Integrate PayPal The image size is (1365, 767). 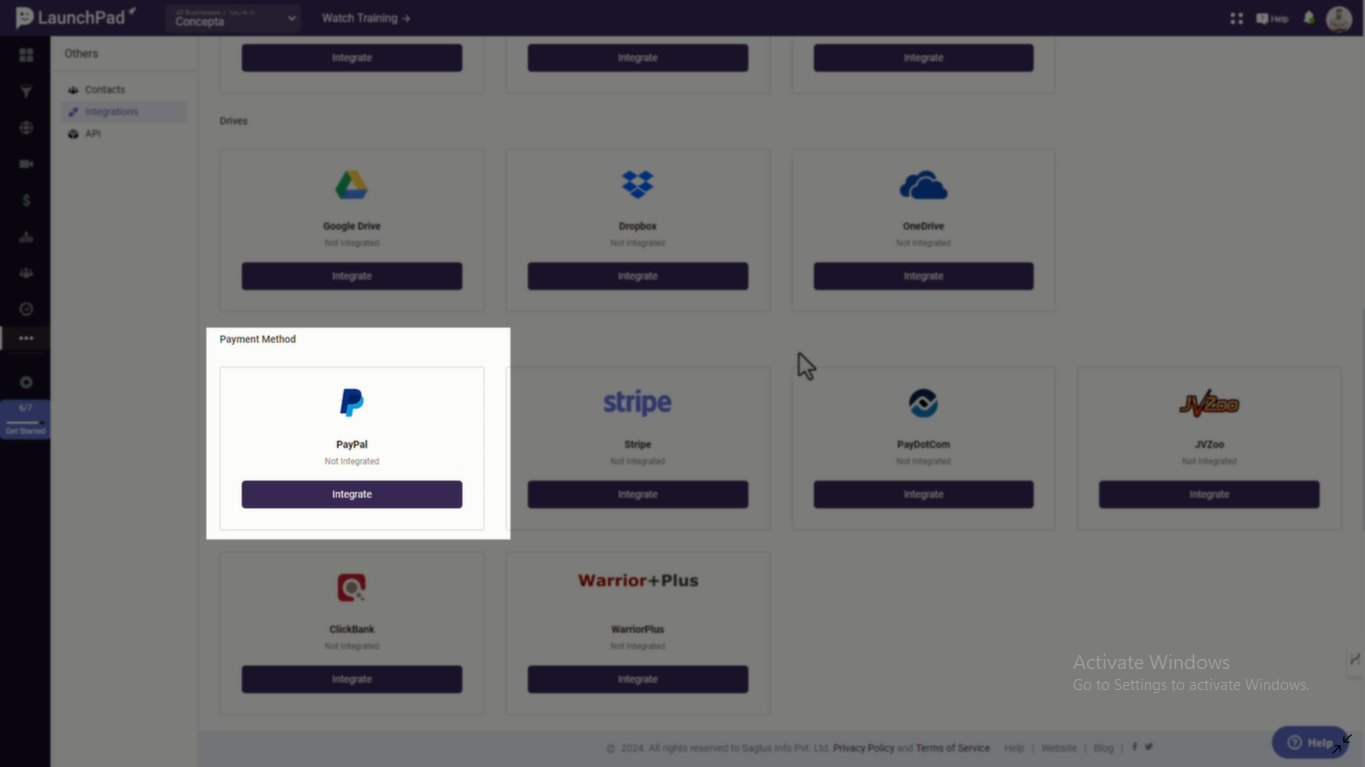coord(351,494)
